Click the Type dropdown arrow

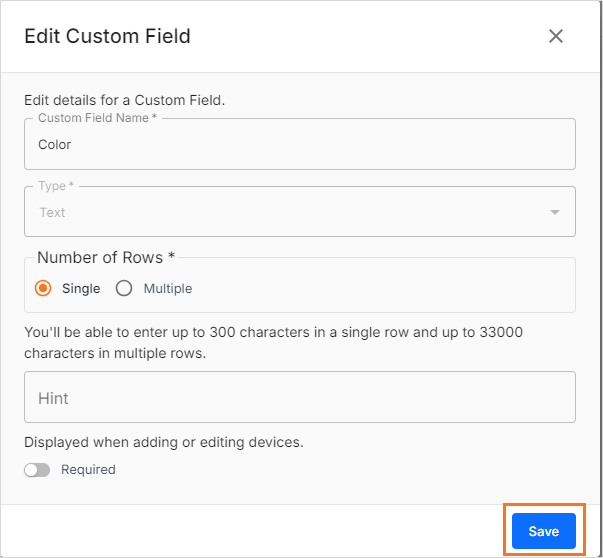pos(555,212)
